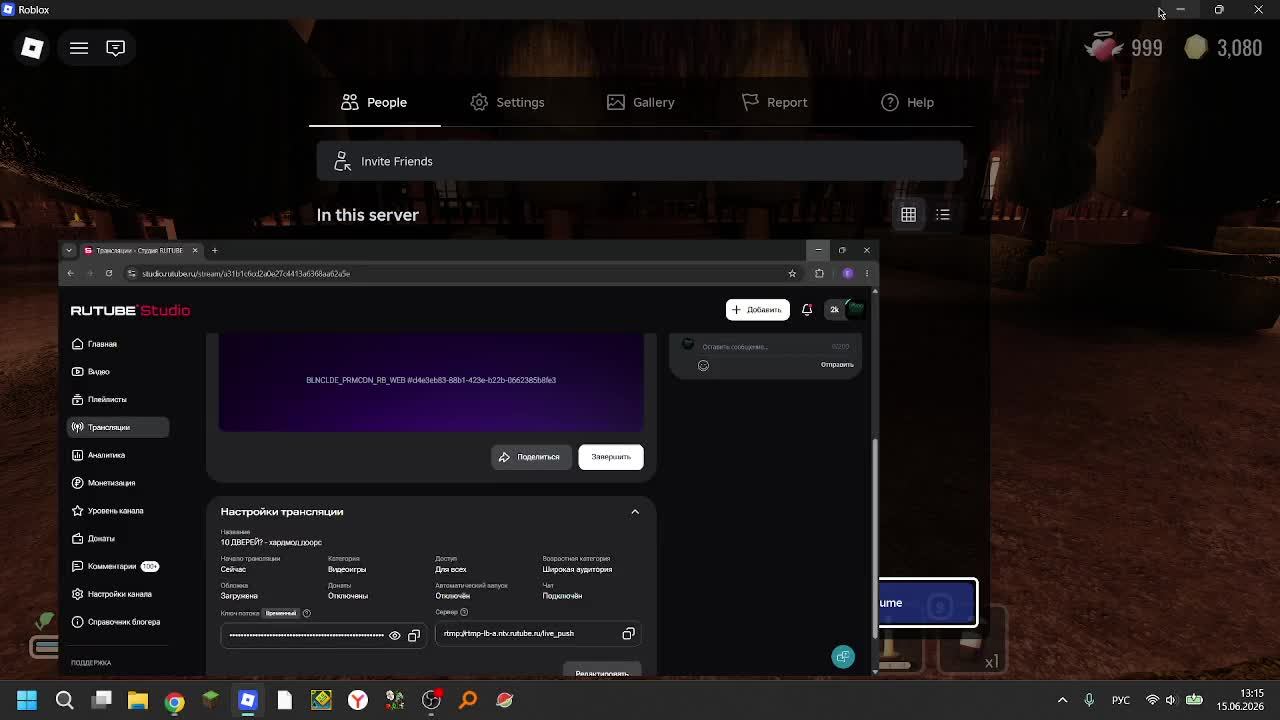Show the stream key with eye icon

[395, 635]
